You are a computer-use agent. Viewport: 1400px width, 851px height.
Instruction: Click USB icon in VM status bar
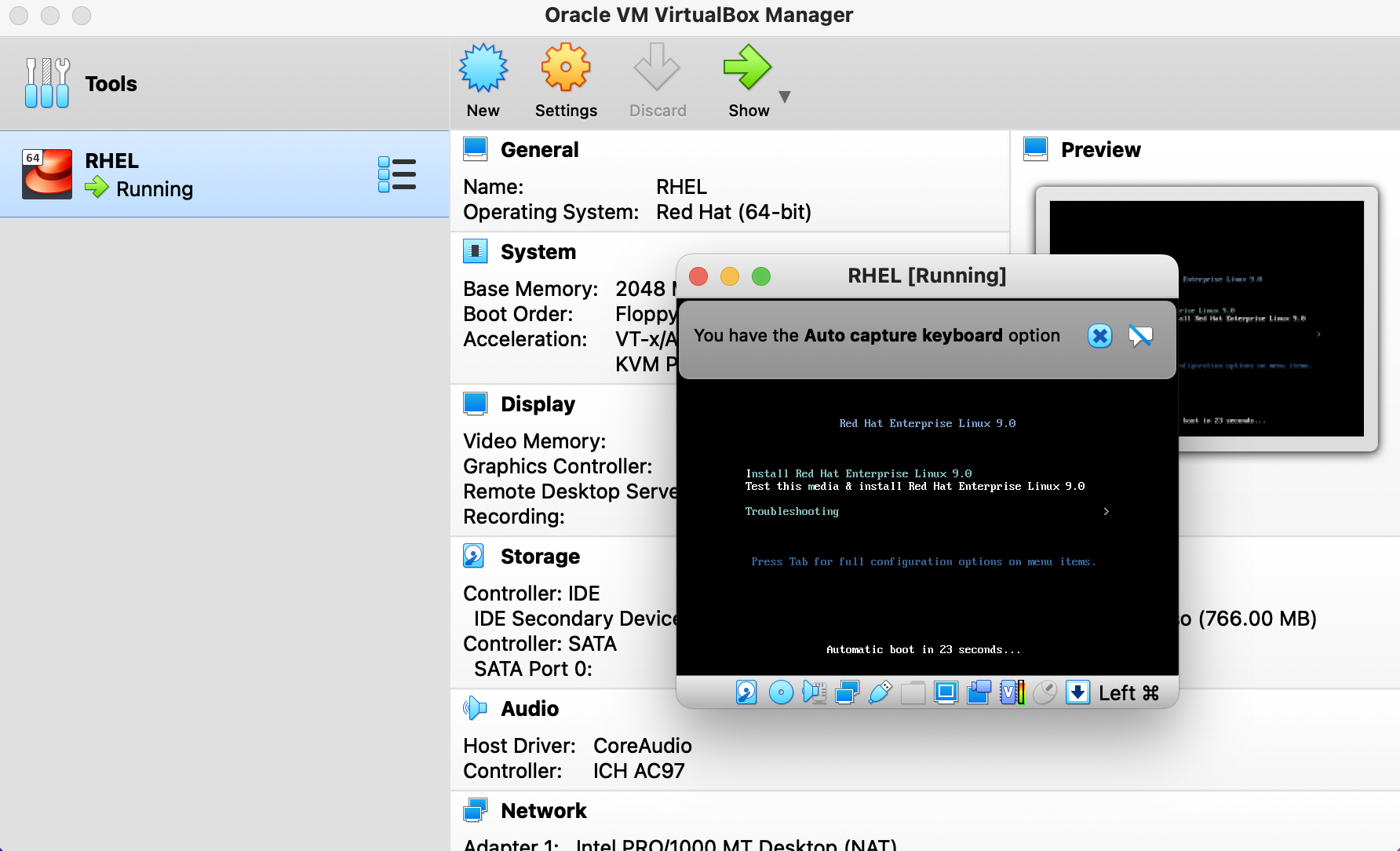tap(880, 692)
